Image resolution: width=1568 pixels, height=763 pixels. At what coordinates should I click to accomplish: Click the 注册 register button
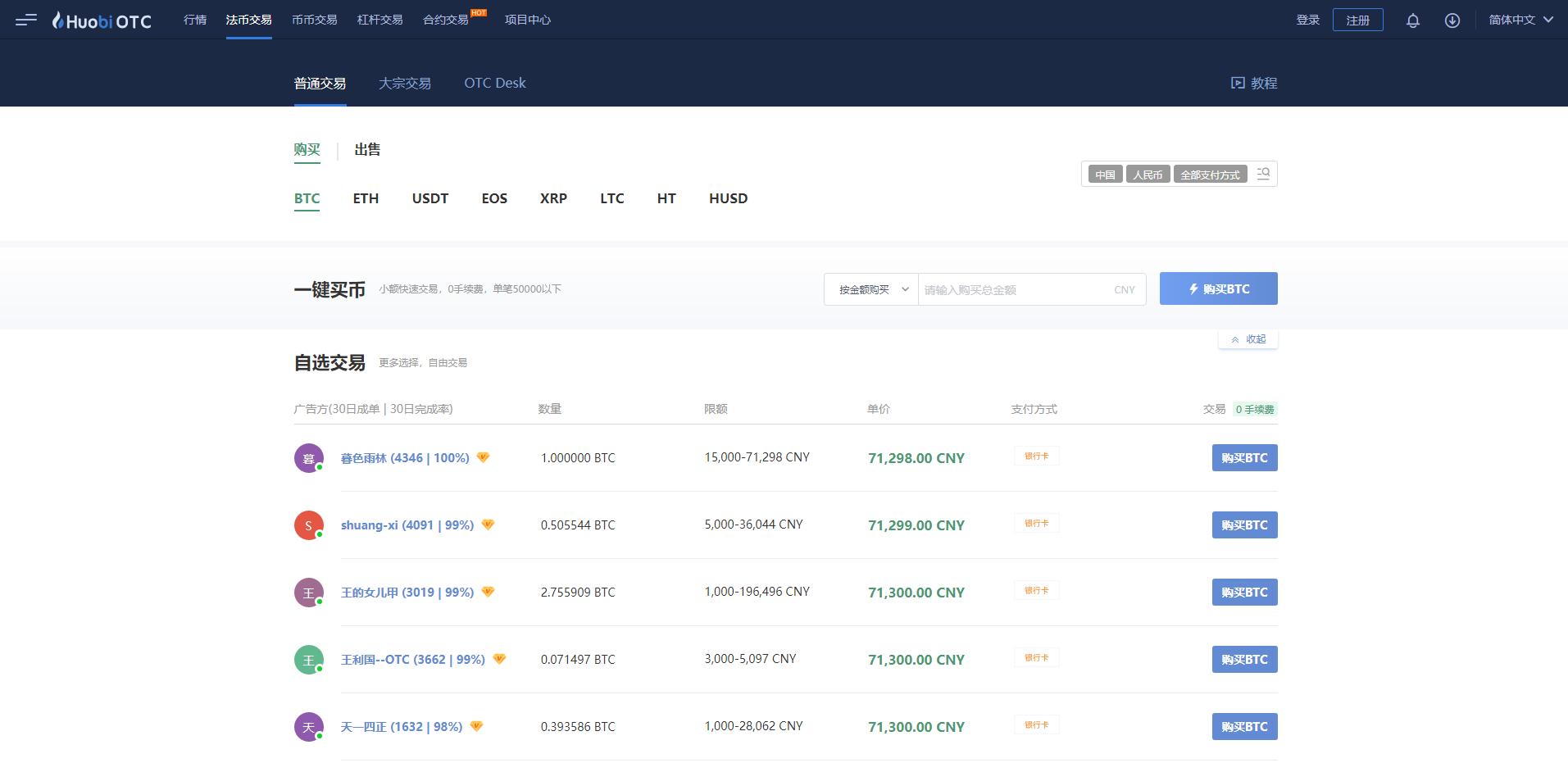[1357, 20]
